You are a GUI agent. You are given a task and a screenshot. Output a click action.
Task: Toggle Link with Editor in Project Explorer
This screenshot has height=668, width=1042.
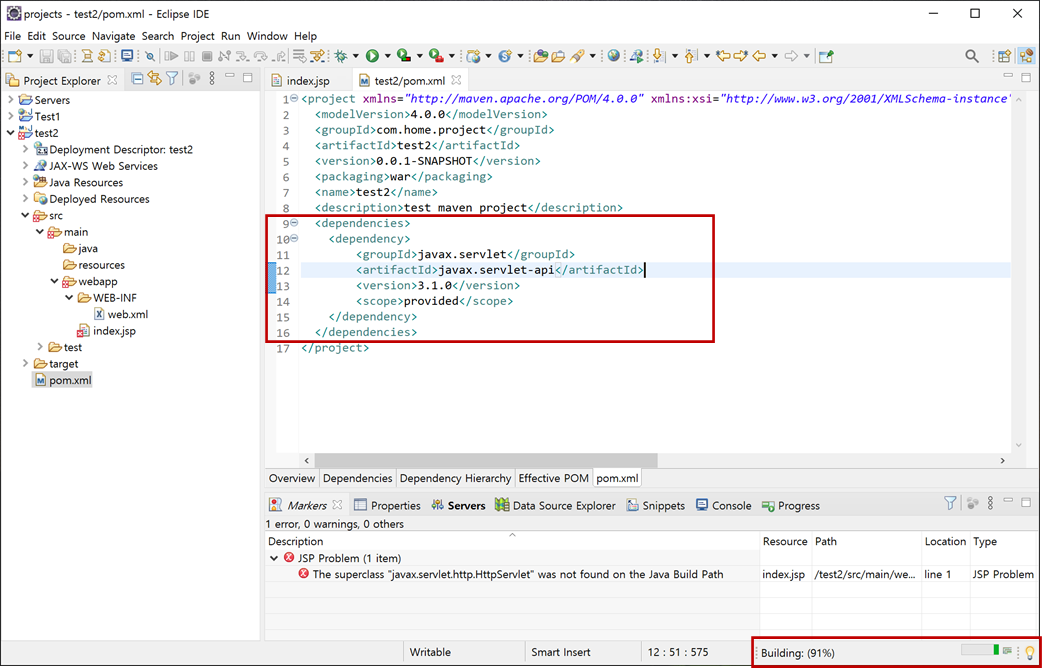click(154, 79)
